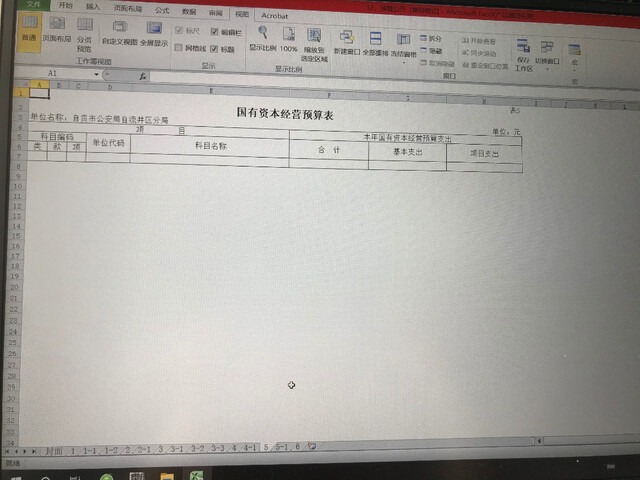Image resolution: width=640 pixels, height=480 pixels.
Task: Open the Name Box dropdown arrow
Action: [97, 74]
